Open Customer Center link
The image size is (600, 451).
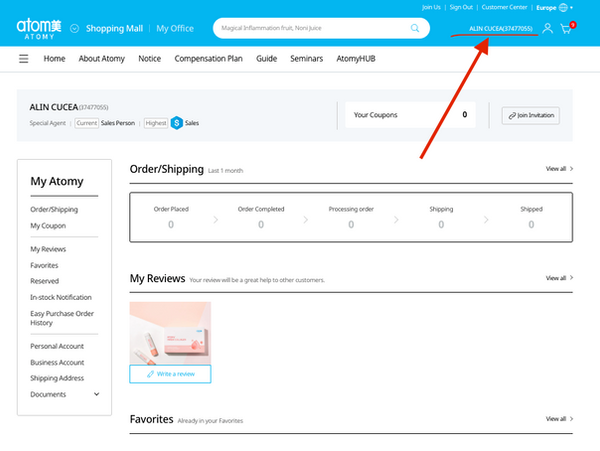pyautogui.click(x=504, y=7)
